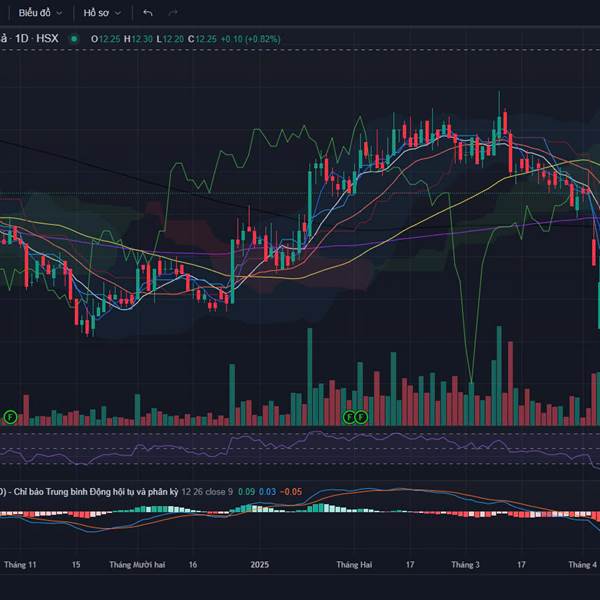
Task: Click the high value H12.30
Action: 138,39
